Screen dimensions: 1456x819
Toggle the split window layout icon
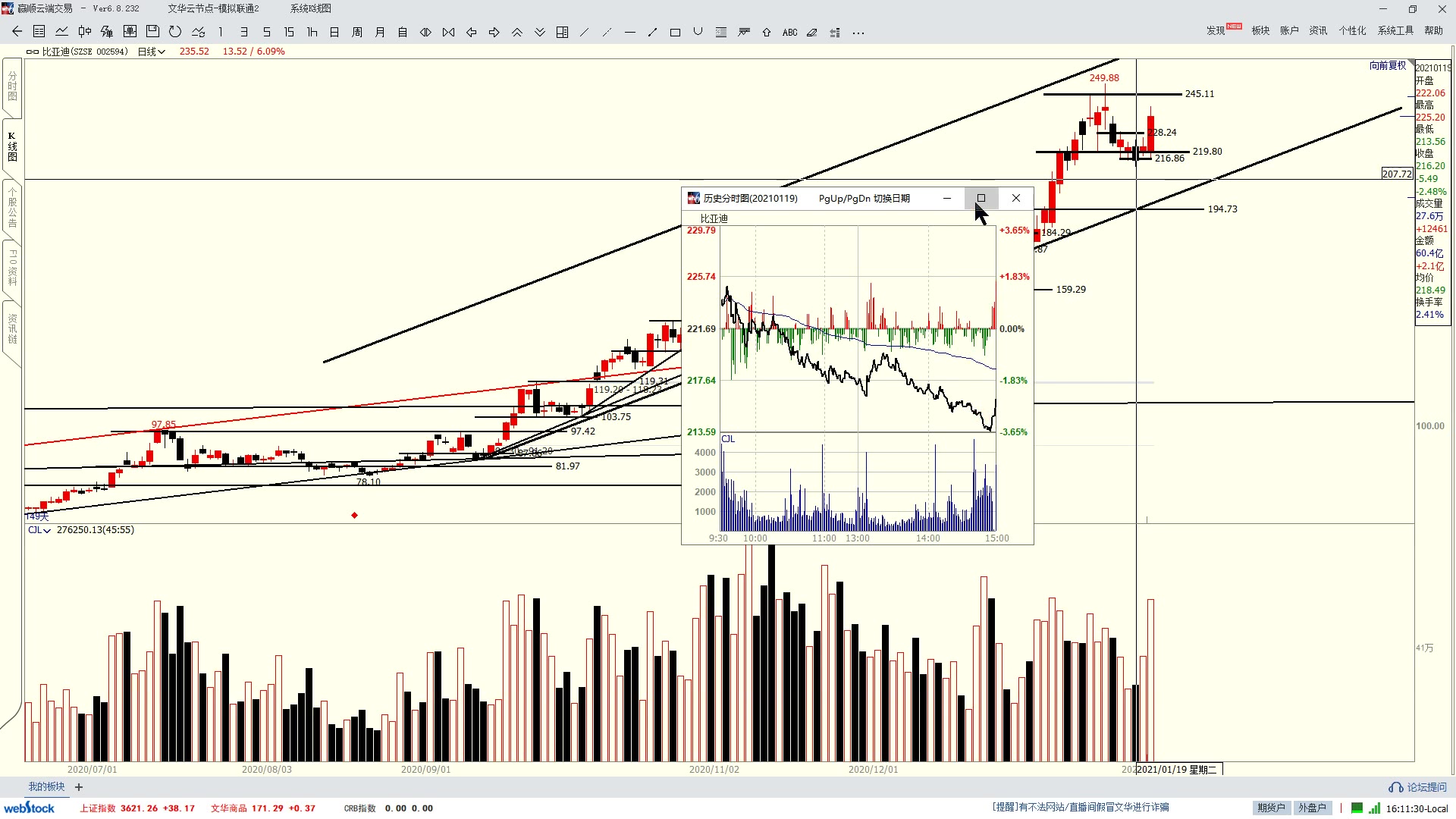pos(562,32)
